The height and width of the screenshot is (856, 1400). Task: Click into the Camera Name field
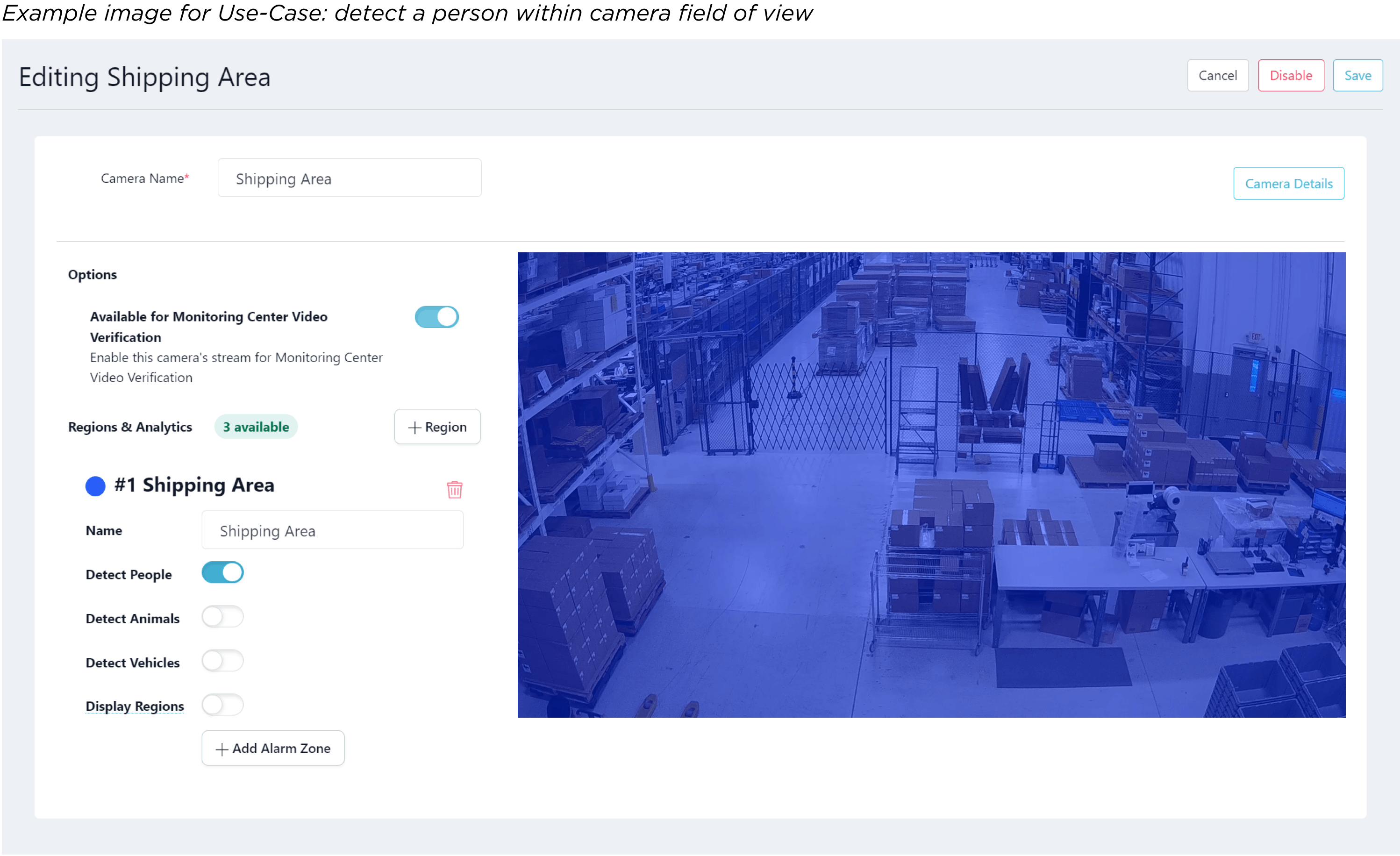click(x=349, y=178)
